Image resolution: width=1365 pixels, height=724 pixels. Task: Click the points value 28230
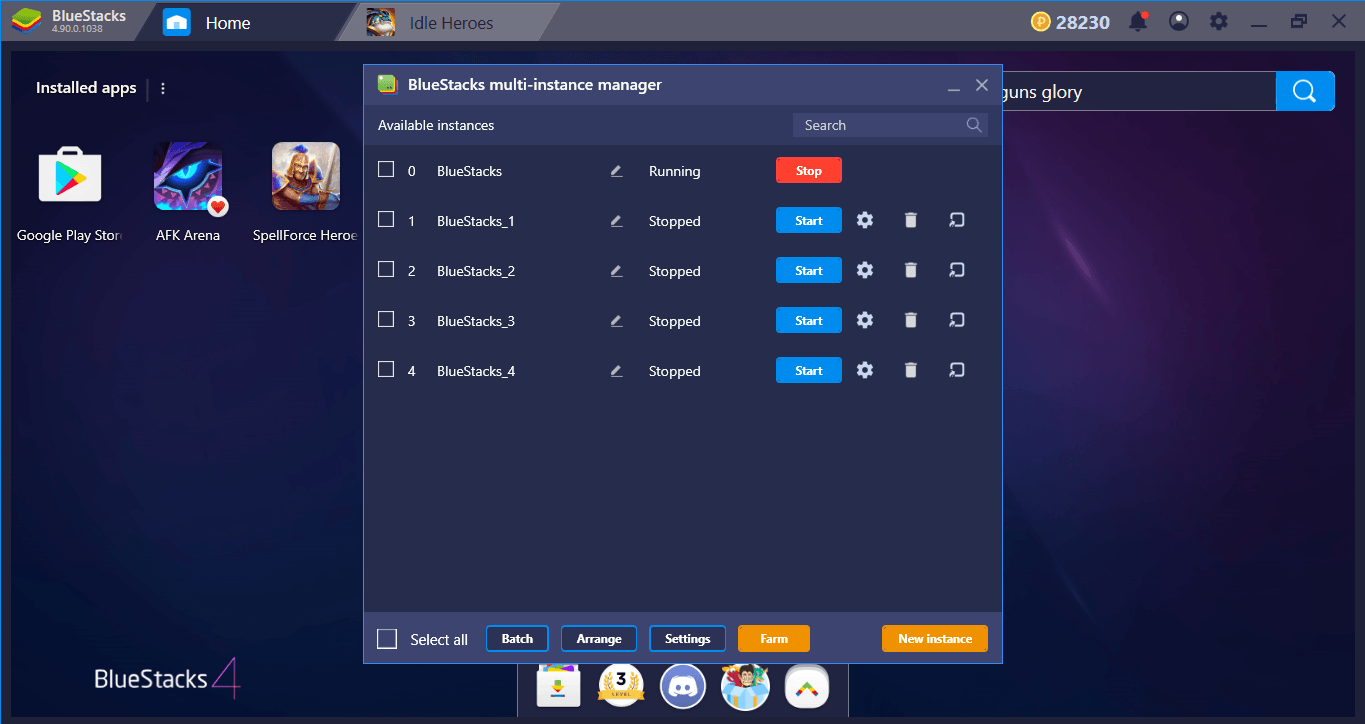click(1083, 22)
